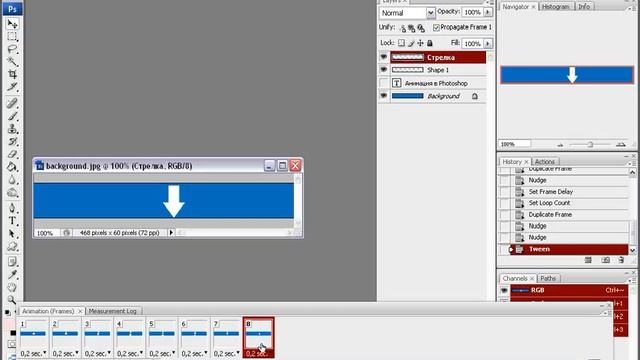Select the History Brush tool
This screenshot has width=640, height=360.
12,141
